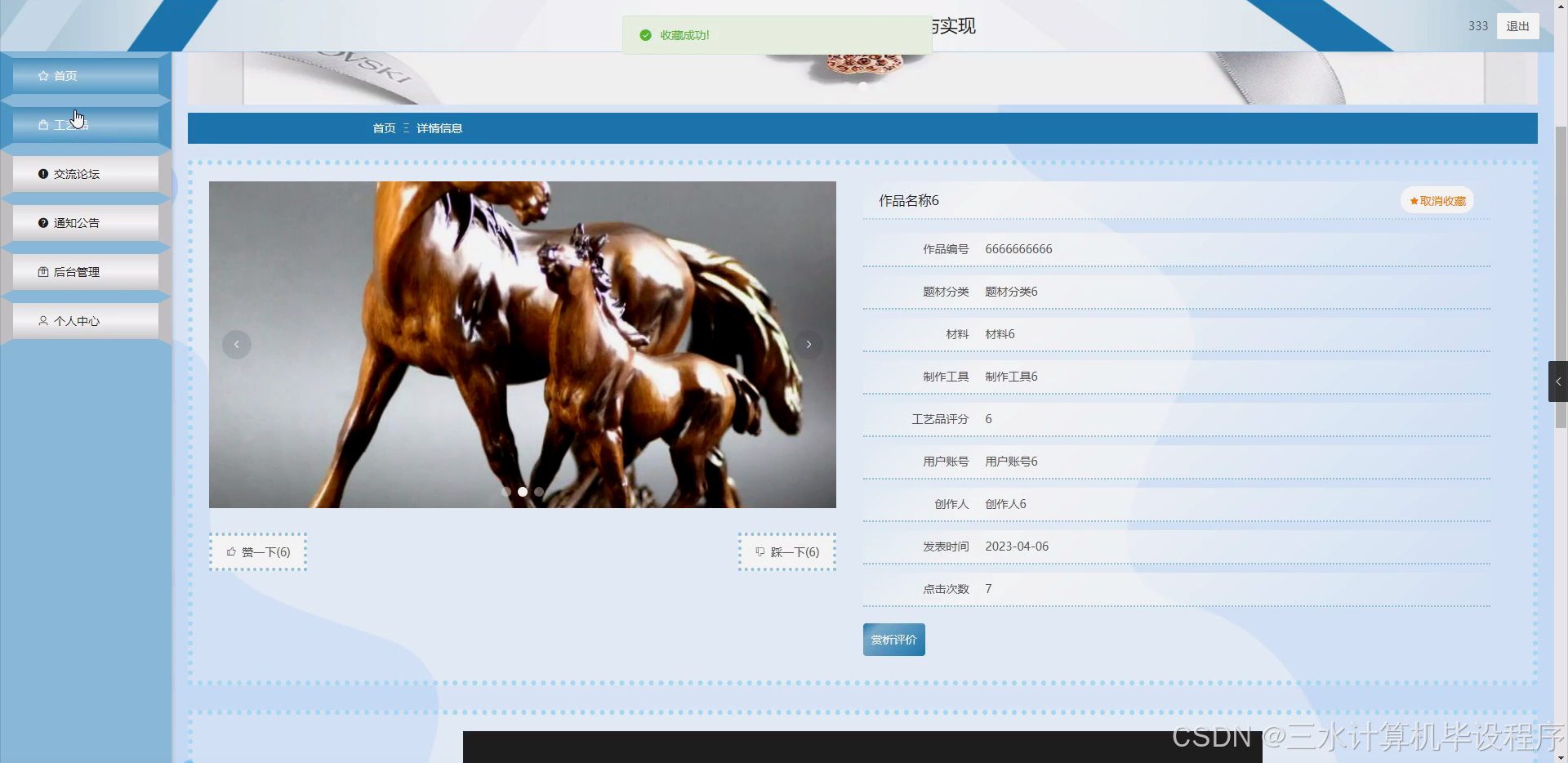Toggle like count via 赞一下(6)
Viewport: 1568px width, 763px height.
pos(258,551)
